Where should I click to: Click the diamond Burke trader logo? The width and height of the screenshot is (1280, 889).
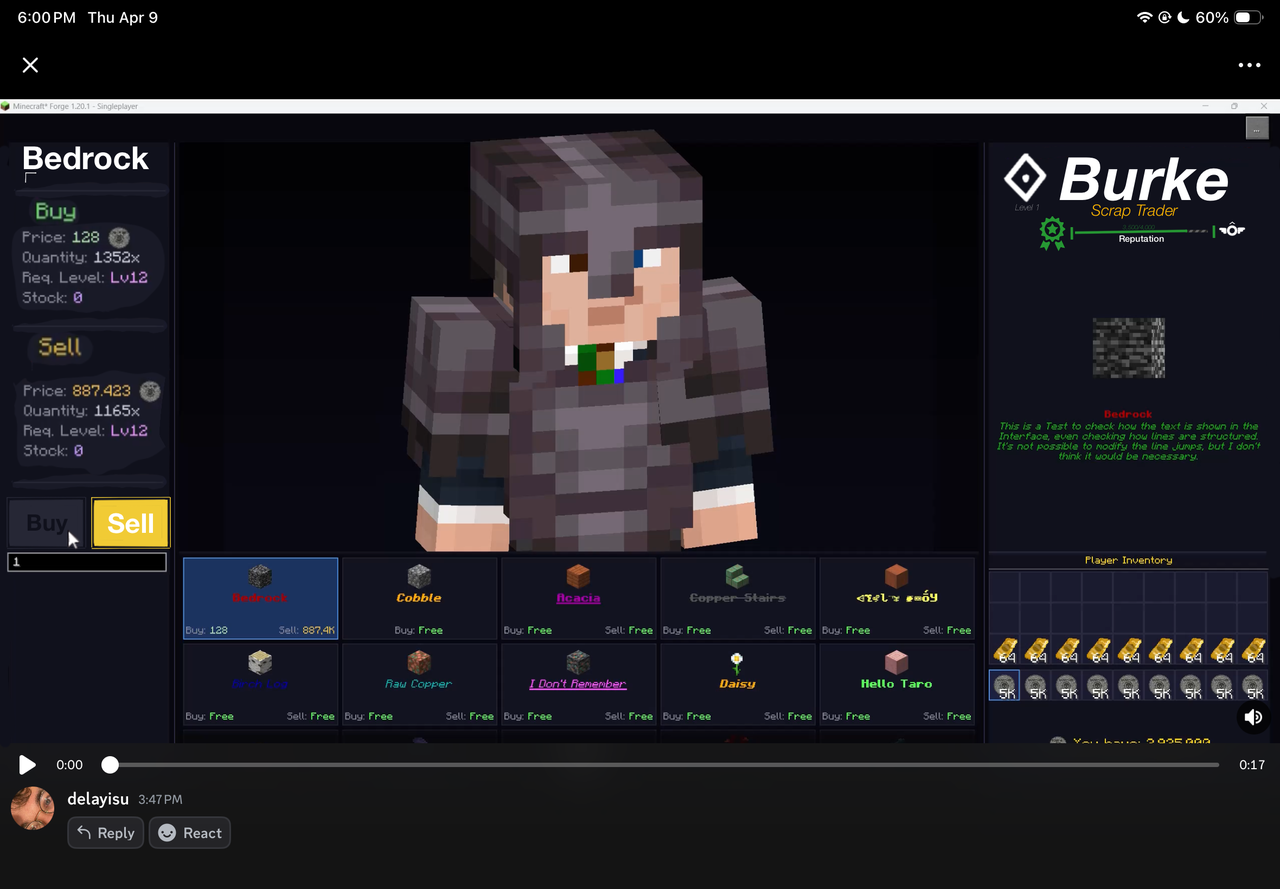[1025, 178]
